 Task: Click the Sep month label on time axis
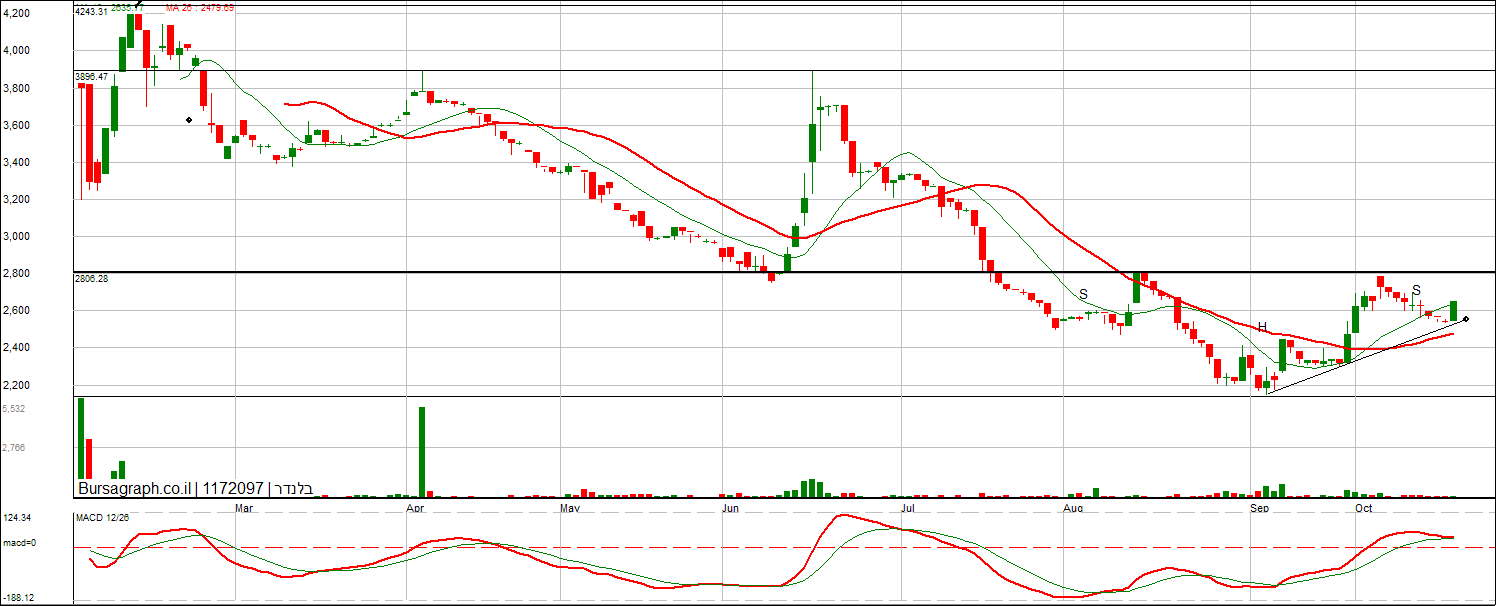click(1260, 508)
